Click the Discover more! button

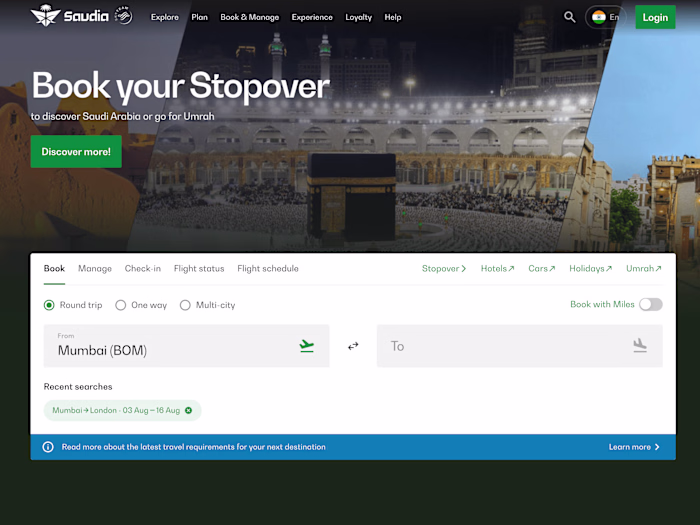click(76, 152)
